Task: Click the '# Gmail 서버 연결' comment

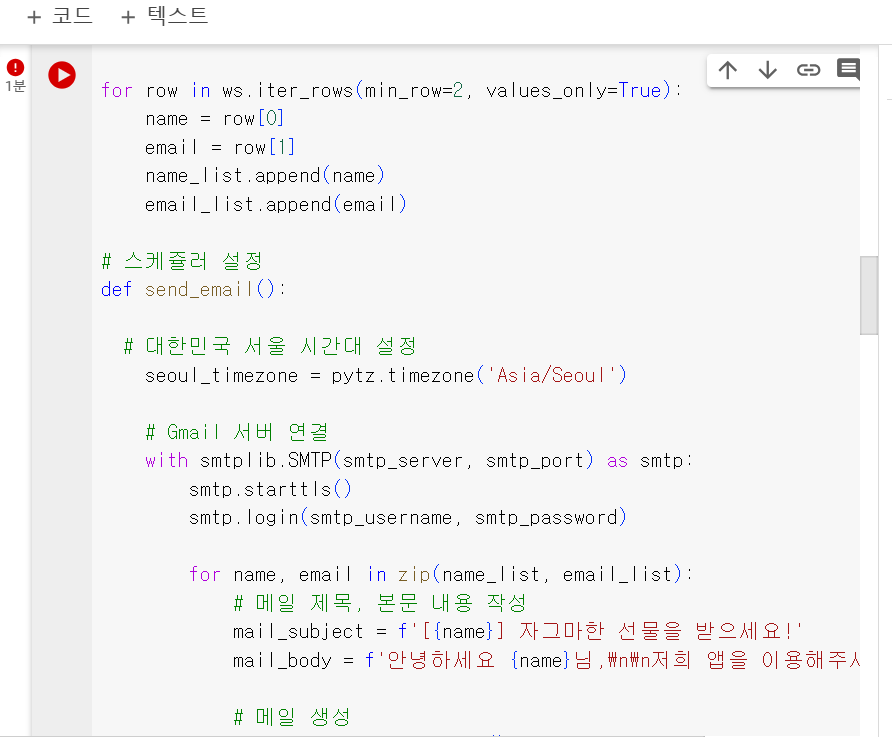Action: tap(237, 432)
